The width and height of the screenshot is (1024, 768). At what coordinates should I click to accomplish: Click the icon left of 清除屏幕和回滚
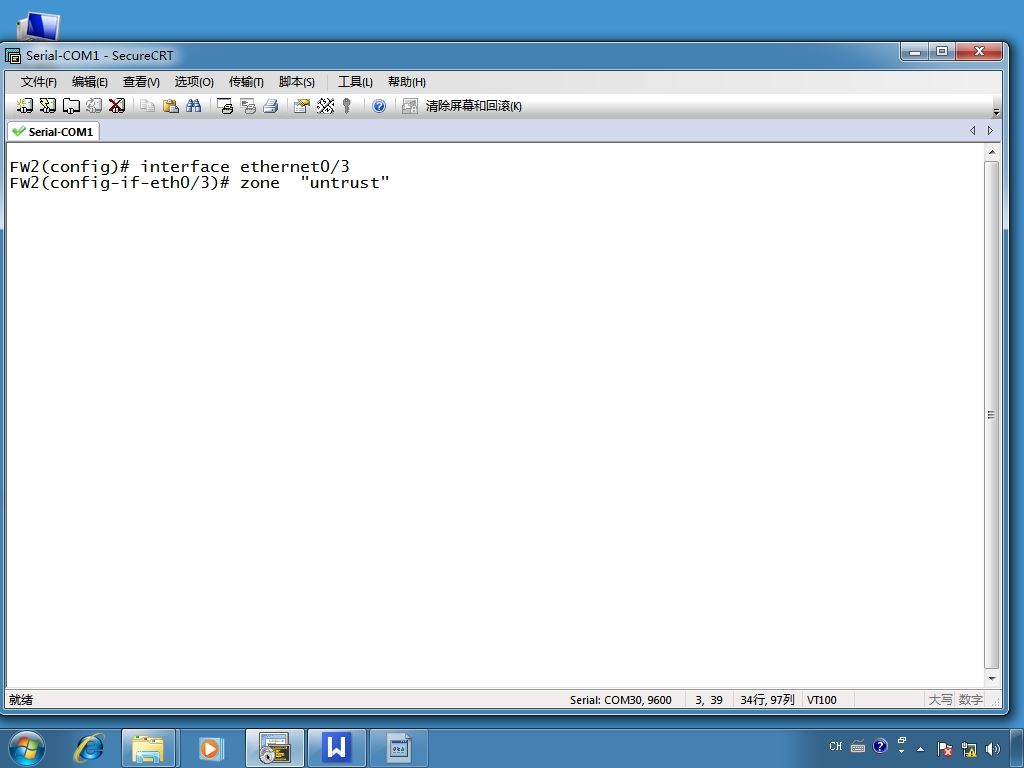409,106
